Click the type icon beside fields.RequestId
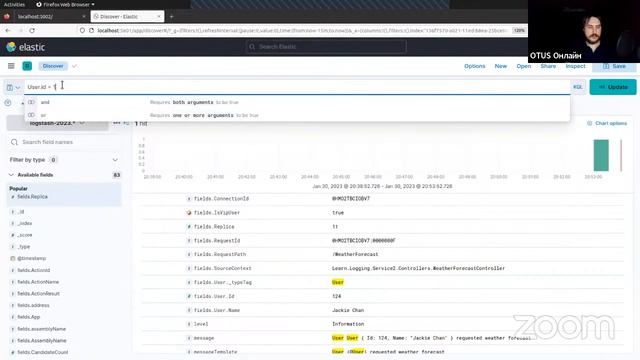 (189, 241)
